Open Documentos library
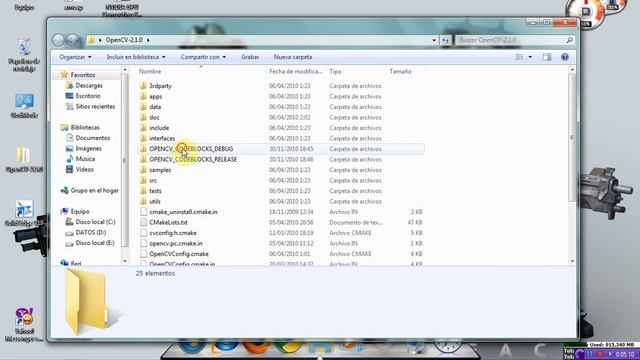 pos(92,138)
